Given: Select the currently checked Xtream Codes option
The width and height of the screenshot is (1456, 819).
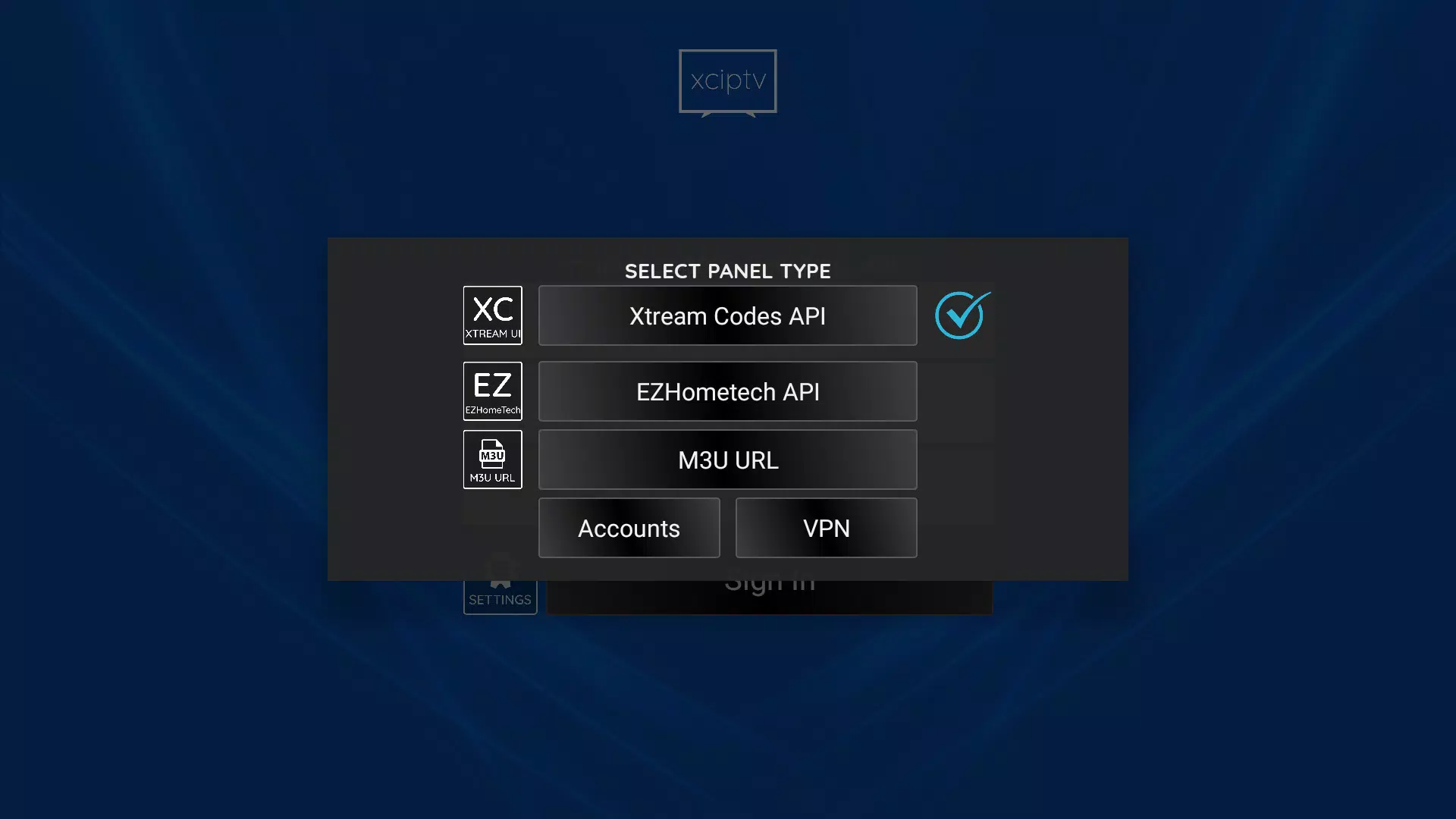Looking at the screenshot, I should 727,315.
